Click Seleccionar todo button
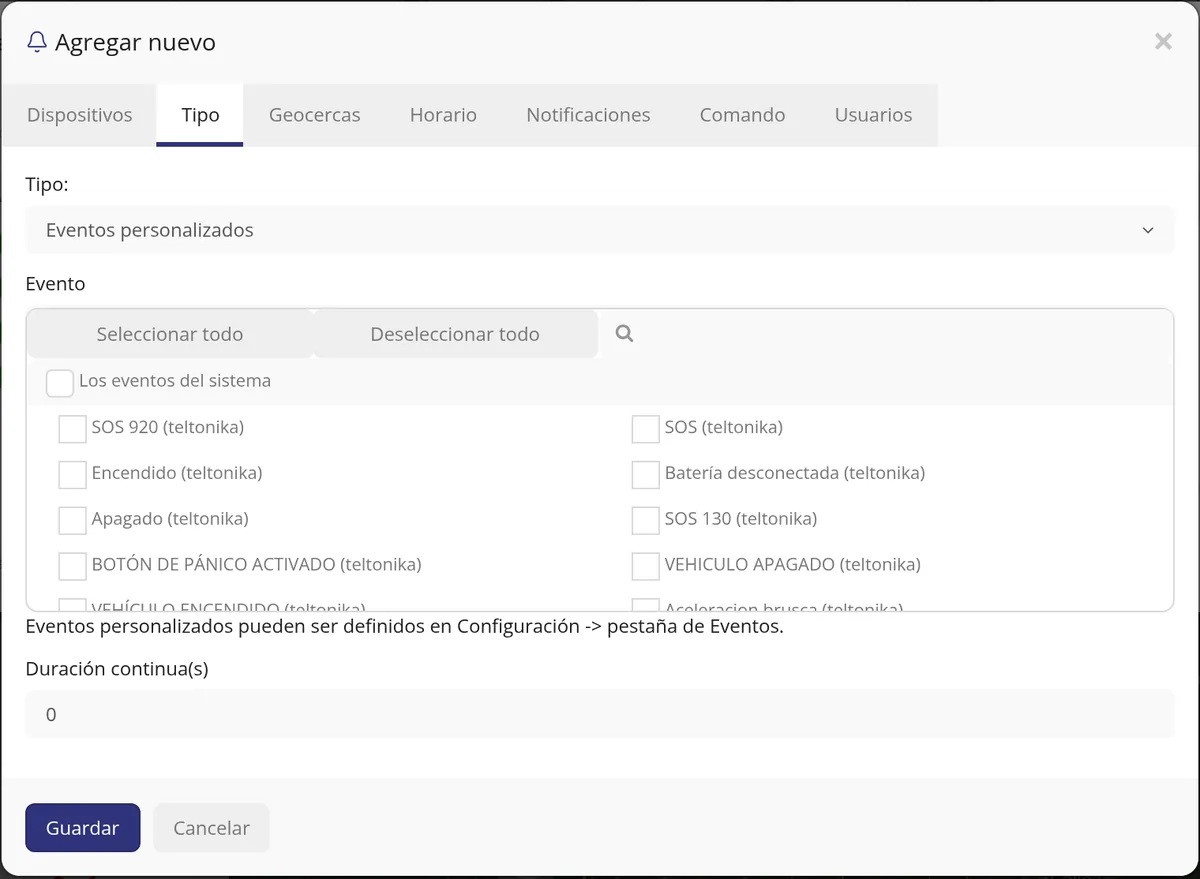Image resolution: width=1200 pixels, height=879 pixels. tap(170, 334)
